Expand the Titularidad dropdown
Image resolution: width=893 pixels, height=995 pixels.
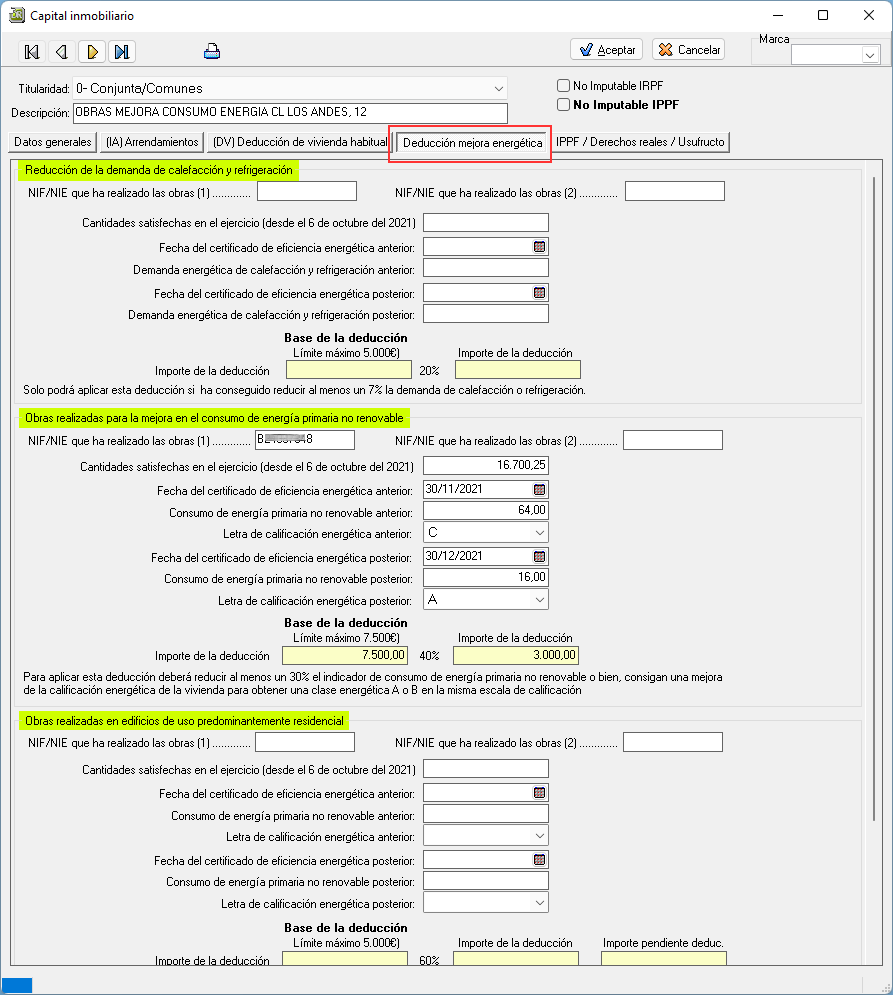point(499,88)
